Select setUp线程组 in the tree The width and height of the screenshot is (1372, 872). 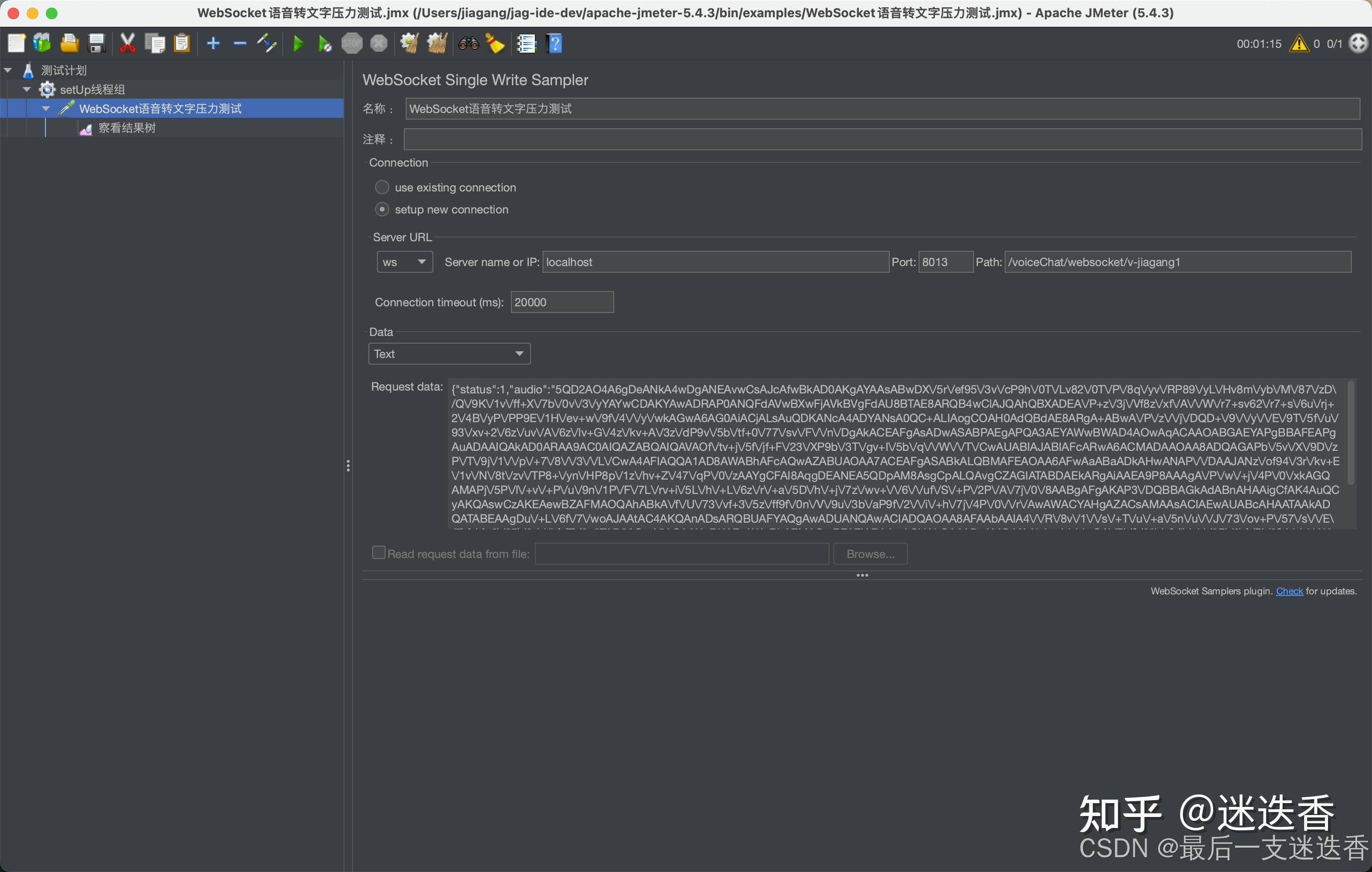point(92,89)
